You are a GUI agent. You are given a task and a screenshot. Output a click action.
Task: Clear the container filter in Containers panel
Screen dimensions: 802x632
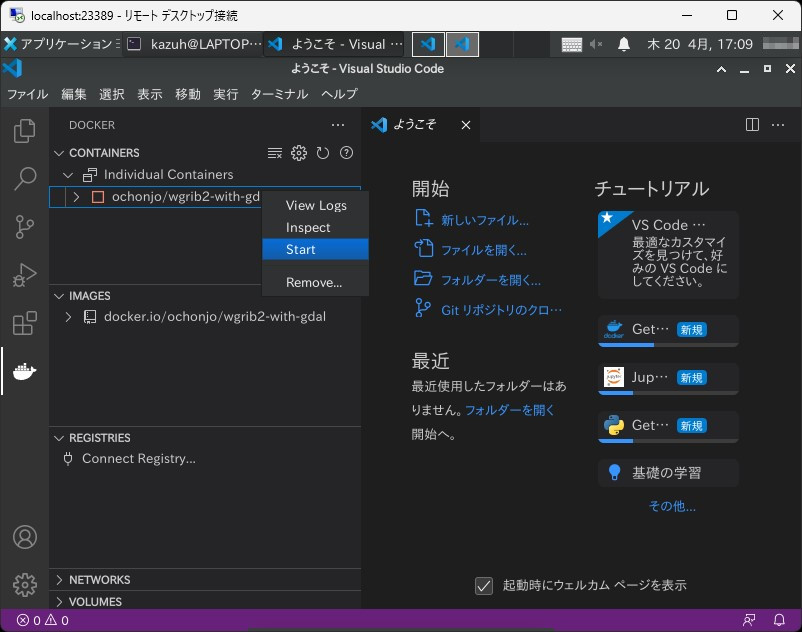[x=275, y=152]
